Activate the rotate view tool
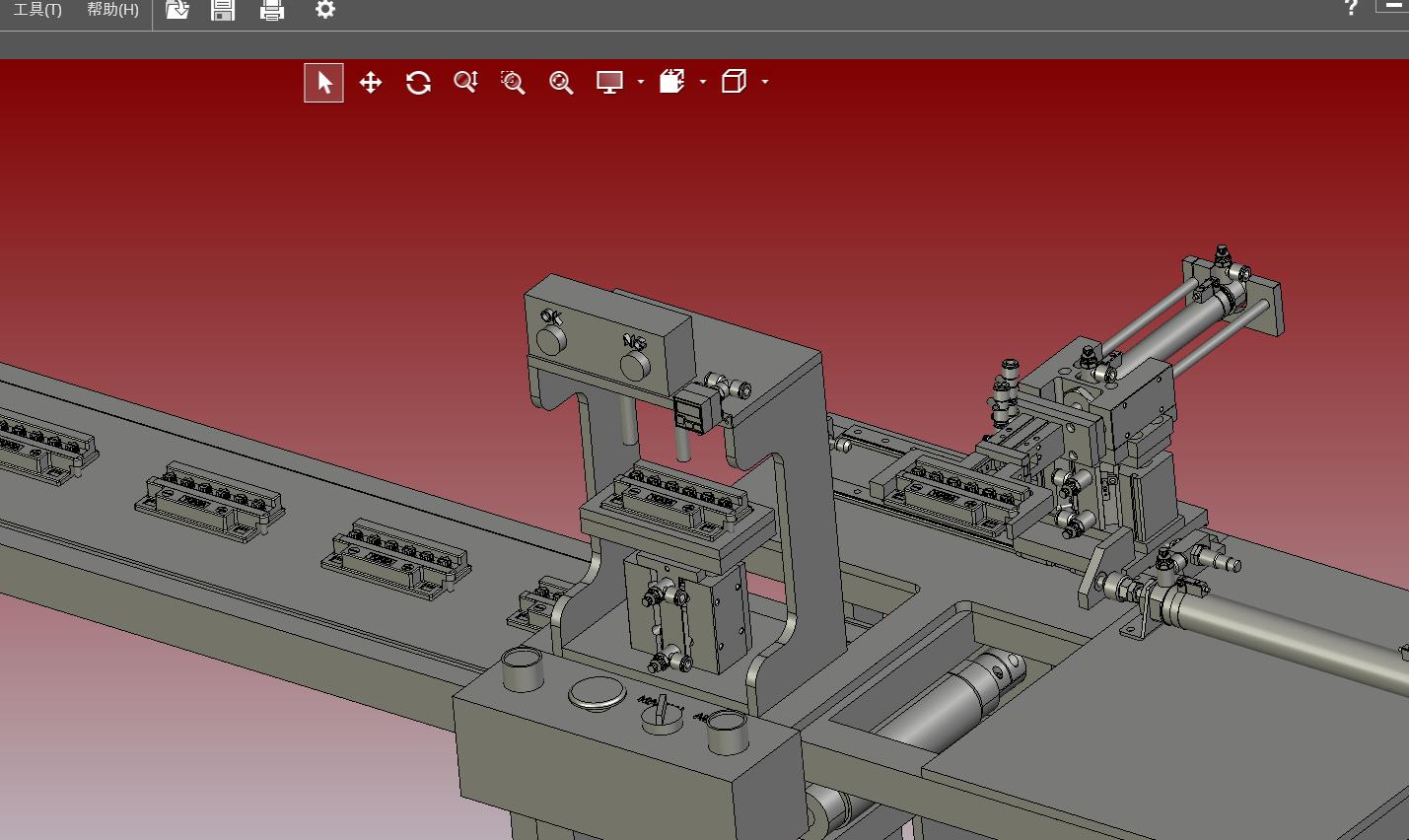Screen dimensions: 1409x840 [x=418, y=83]
